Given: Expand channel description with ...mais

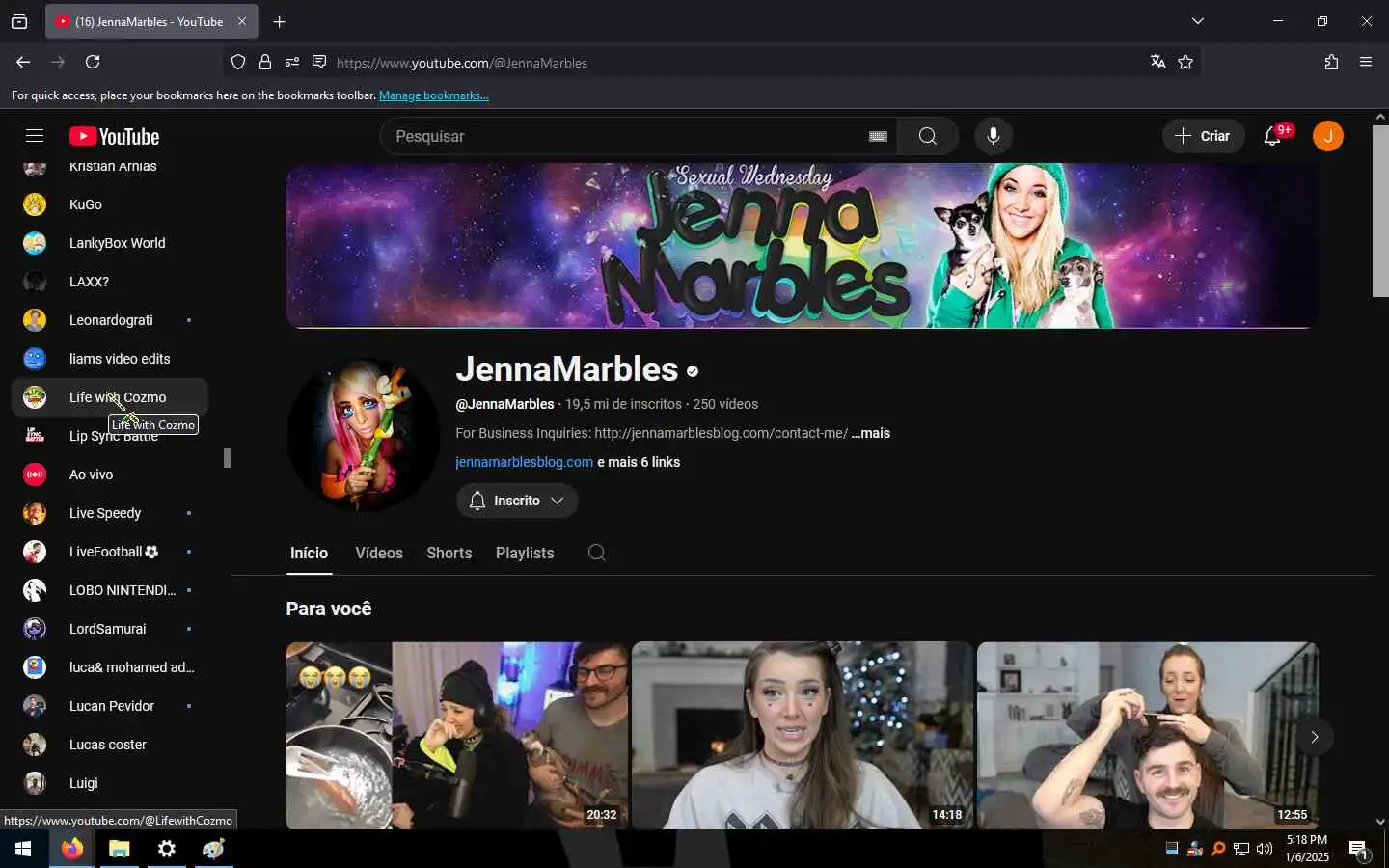Looking at the screenshot, I should [871, 433].
